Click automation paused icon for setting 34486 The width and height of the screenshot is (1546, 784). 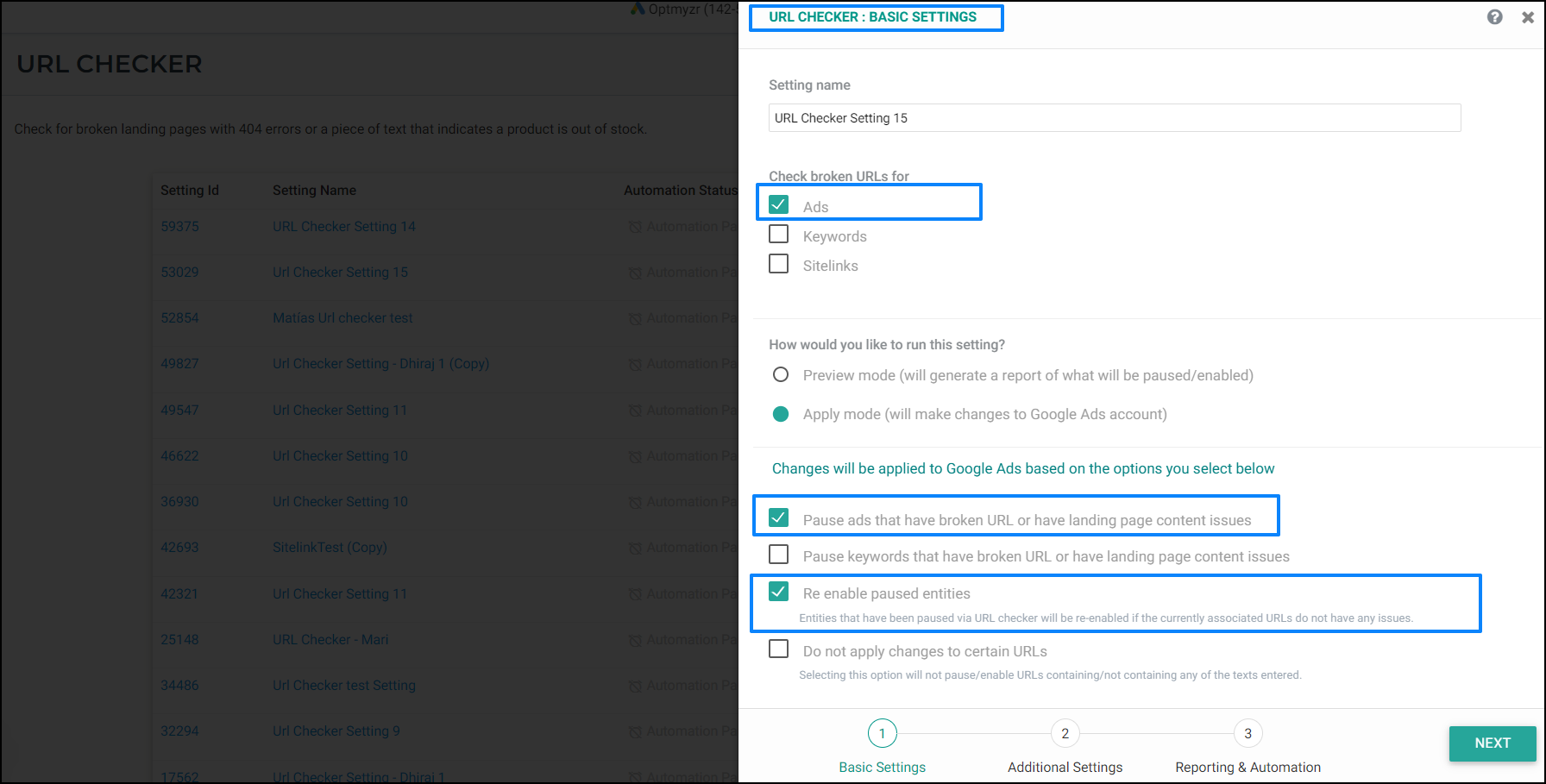[635, 686]
